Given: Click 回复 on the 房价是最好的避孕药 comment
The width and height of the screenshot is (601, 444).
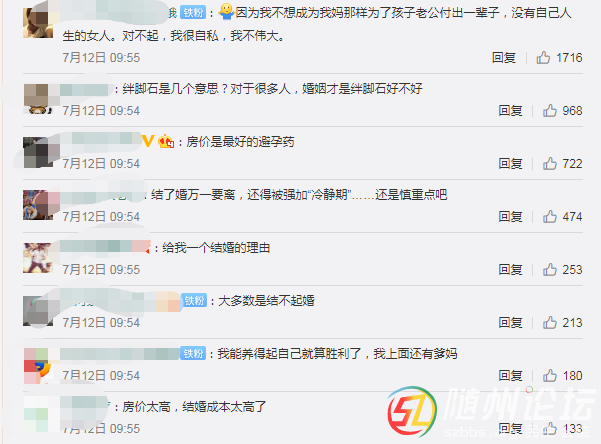Looking at the screenshot, I should (510, 163).
